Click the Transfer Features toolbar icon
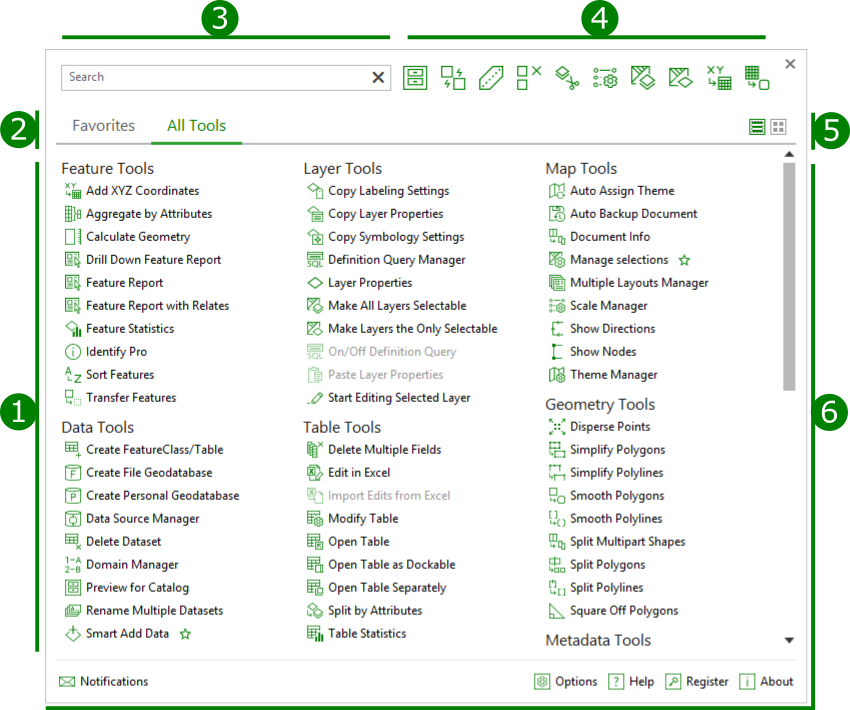Screen dimensions: 850x710 (453, 78)
